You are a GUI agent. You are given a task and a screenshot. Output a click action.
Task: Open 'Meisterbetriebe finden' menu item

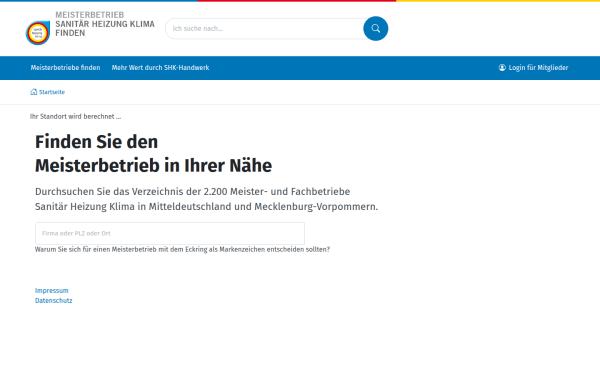pyautogui.click(x=65, y=68)
